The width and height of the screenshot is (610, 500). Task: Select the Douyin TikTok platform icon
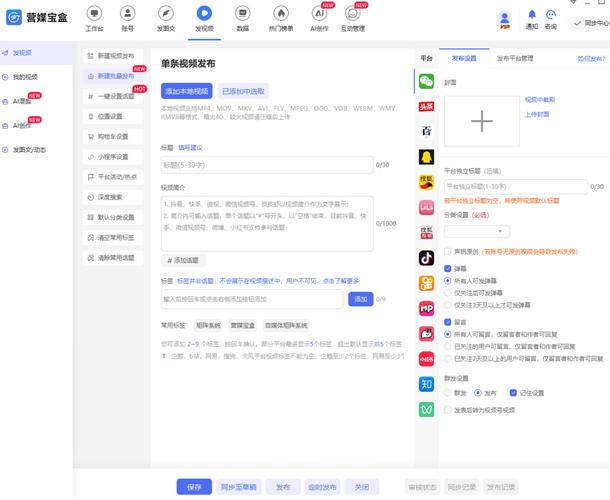click(x=426, y=258)
